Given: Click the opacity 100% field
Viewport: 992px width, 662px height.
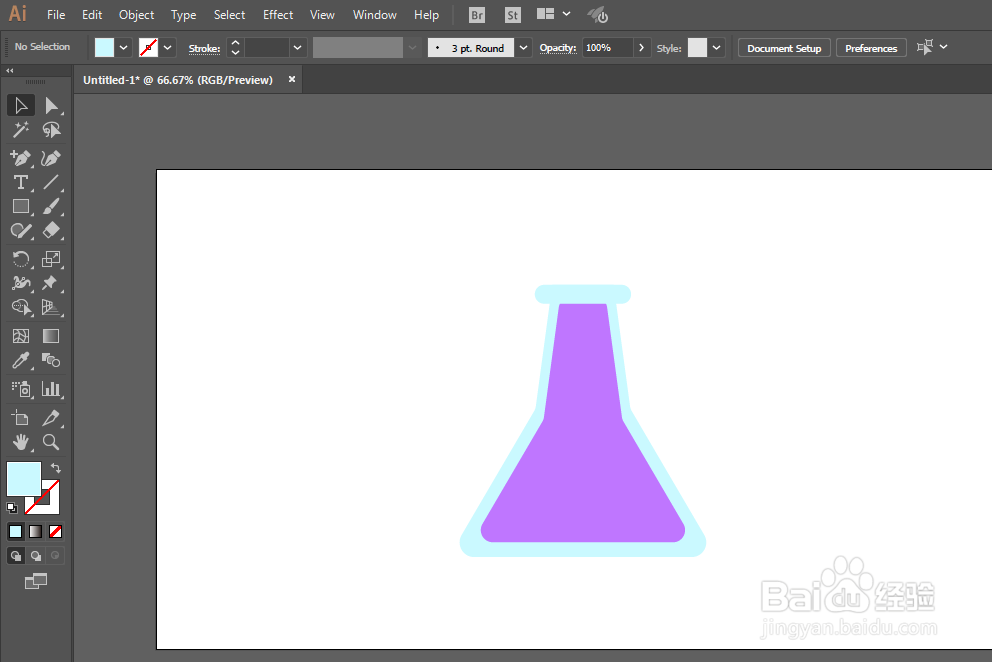Looking at the screenshot, I should 607,47.
